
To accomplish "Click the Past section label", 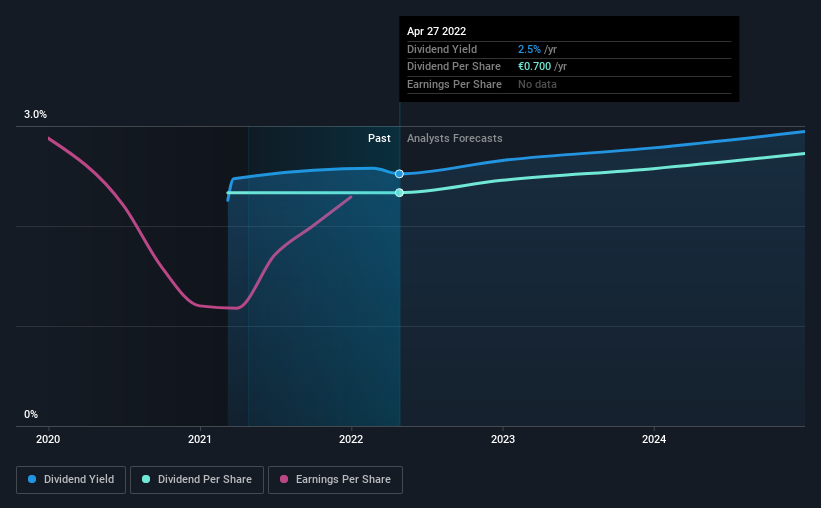I will pyautogui.click(x=379, y=138).
